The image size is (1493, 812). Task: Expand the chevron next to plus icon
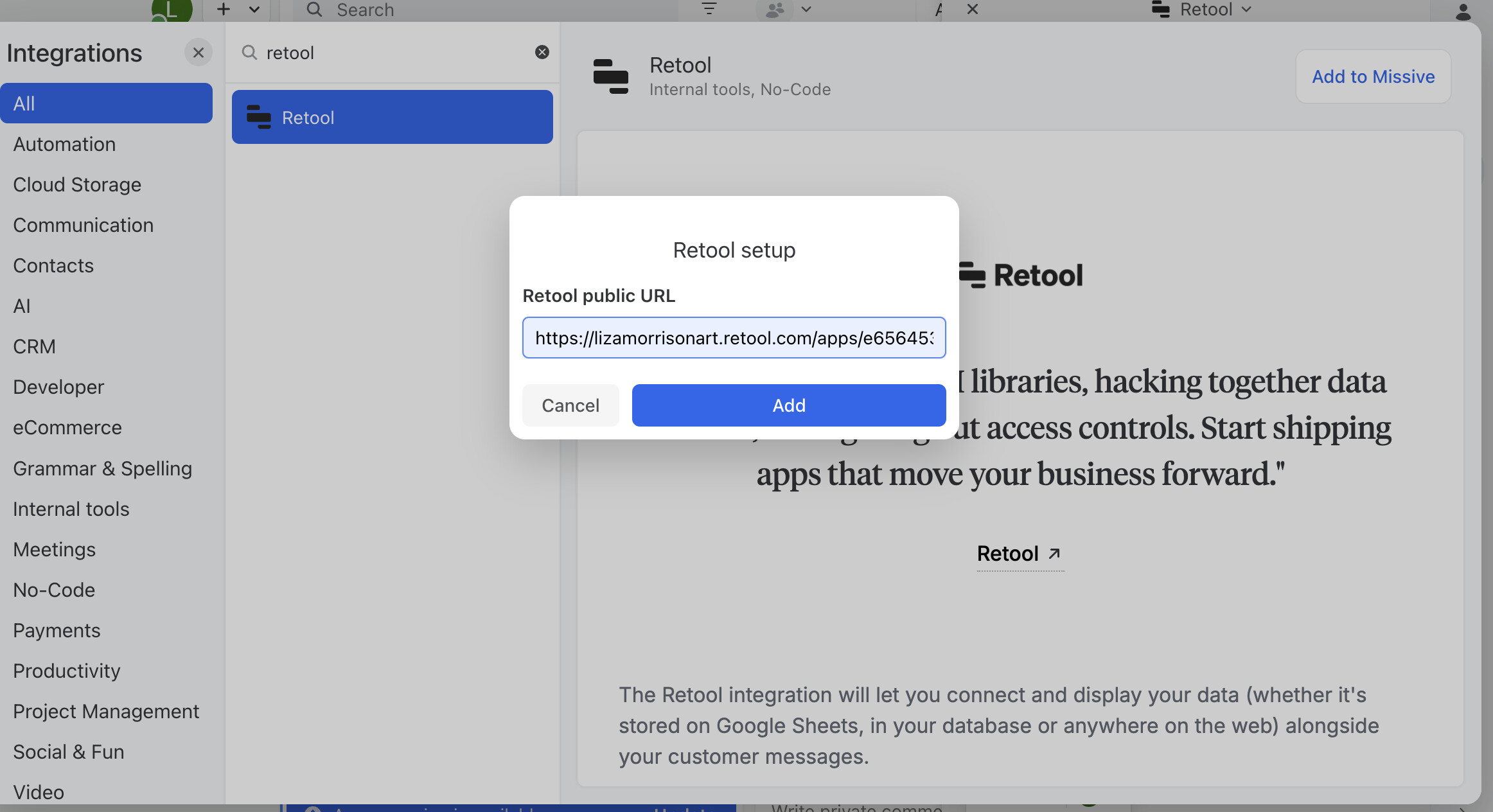(x=254, y=10)
